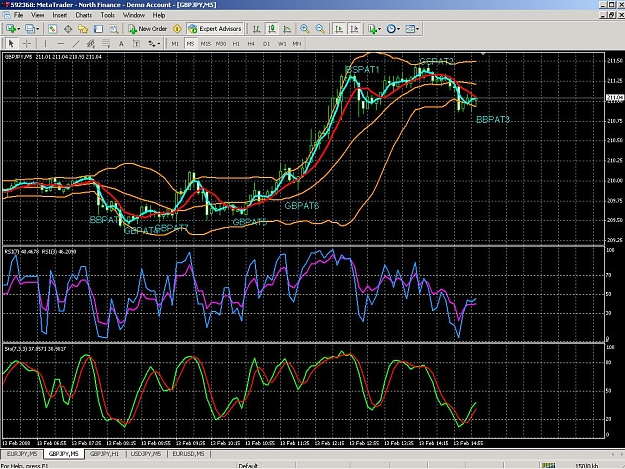Open the Charts menu
The height and width of the screenshot is (469, 625).
(84, 15)
